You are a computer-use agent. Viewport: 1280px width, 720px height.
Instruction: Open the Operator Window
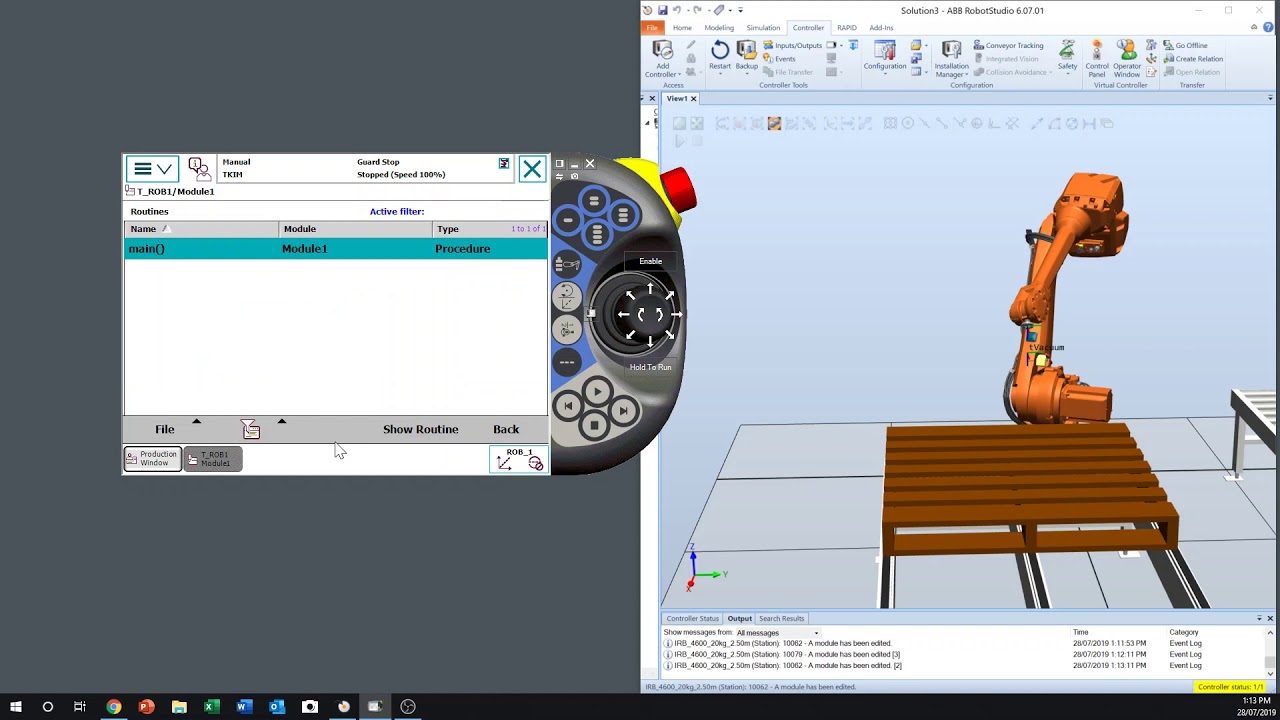(1127, 60)
